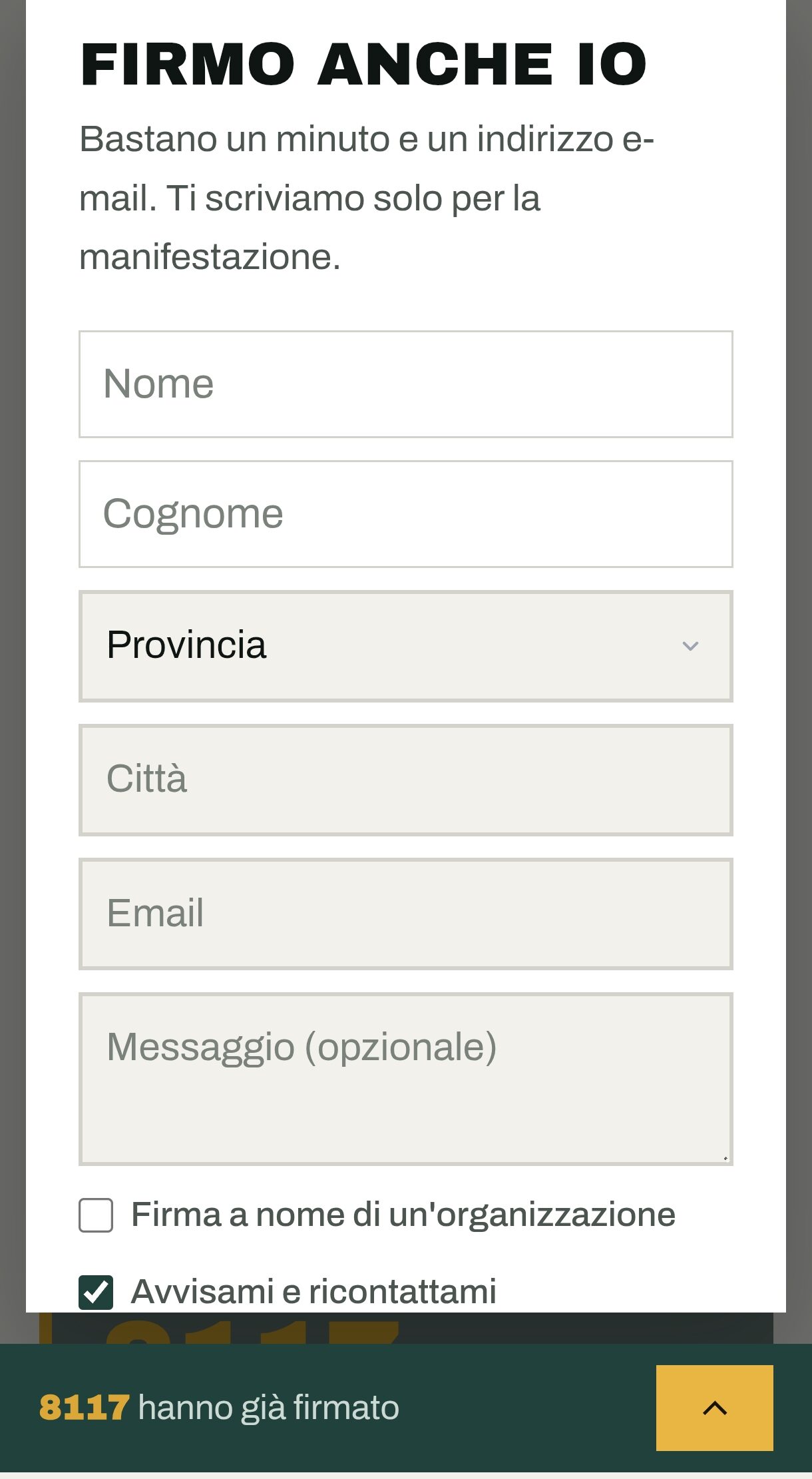Screen dimensions: 812x1479
Task: Click the 'FIRMO ANCHE IO' heading
Action: (x=363, y=65)
